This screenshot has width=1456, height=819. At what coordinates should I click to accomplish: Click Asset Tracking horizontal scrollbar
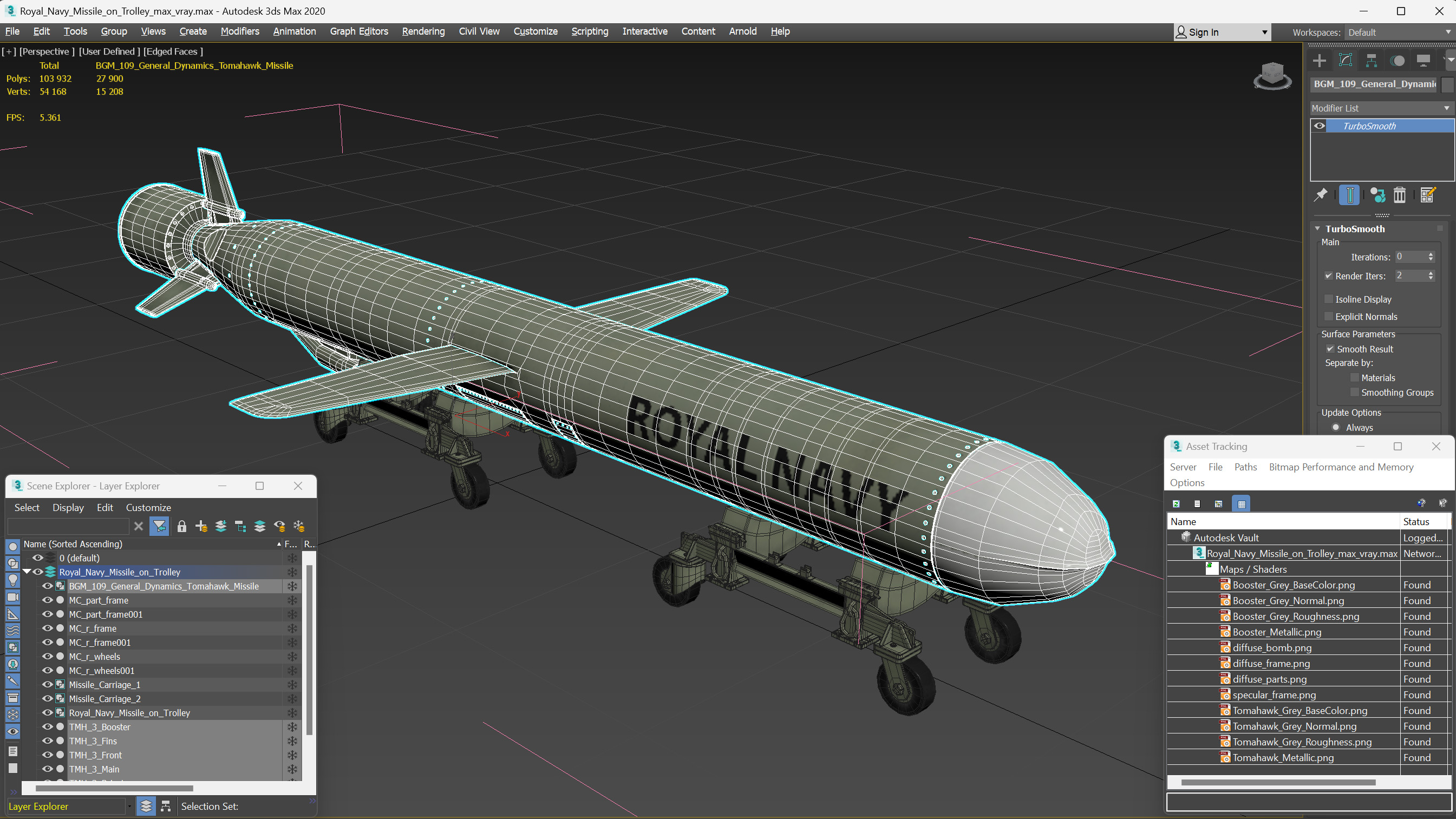pos(1277,782)
